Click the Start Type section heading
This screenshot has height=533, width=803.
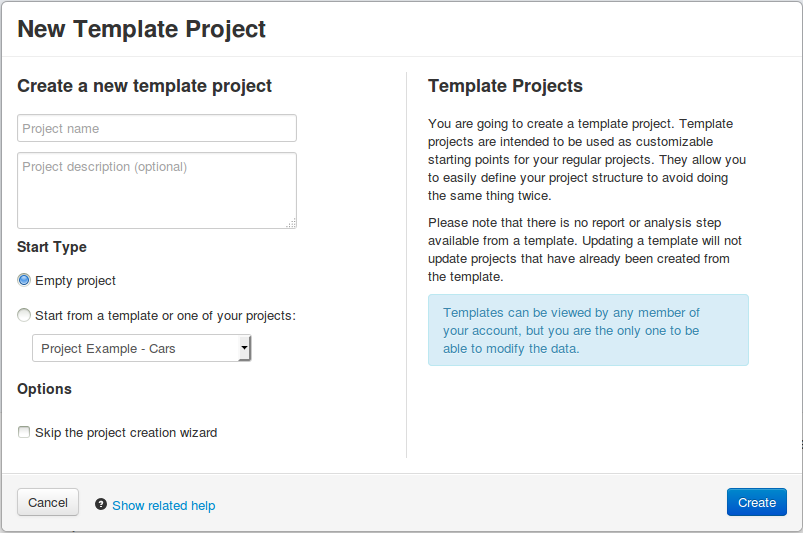coord(52,247)
